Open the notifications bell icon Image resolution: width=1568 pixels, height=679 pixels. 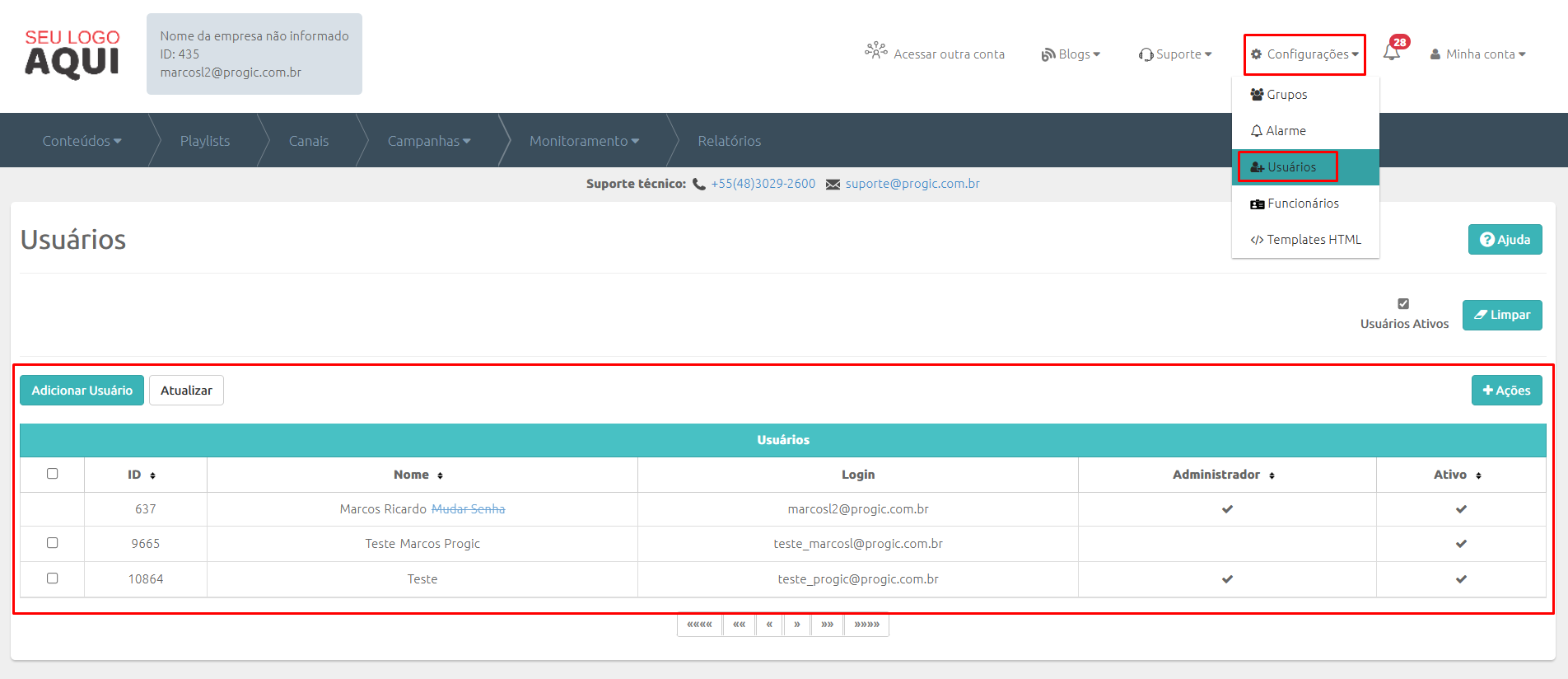click(1392, 53)
